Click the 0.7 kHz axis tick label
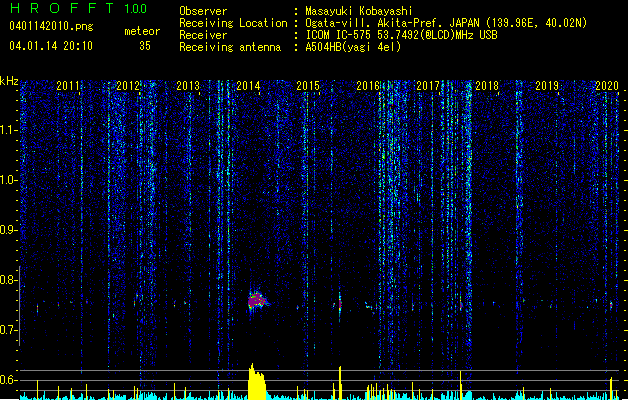 (x=8, y=330)
